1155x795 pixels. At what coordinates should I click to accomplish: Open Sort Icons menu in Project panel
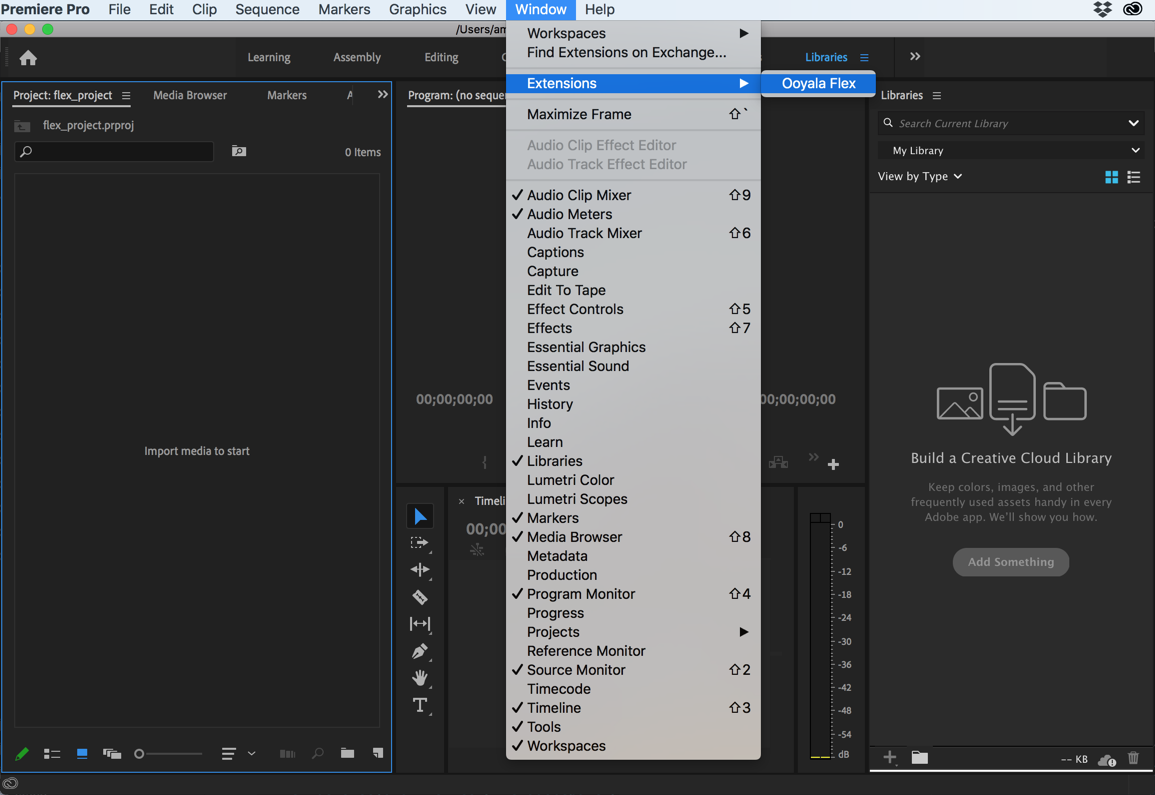point(238,754)
